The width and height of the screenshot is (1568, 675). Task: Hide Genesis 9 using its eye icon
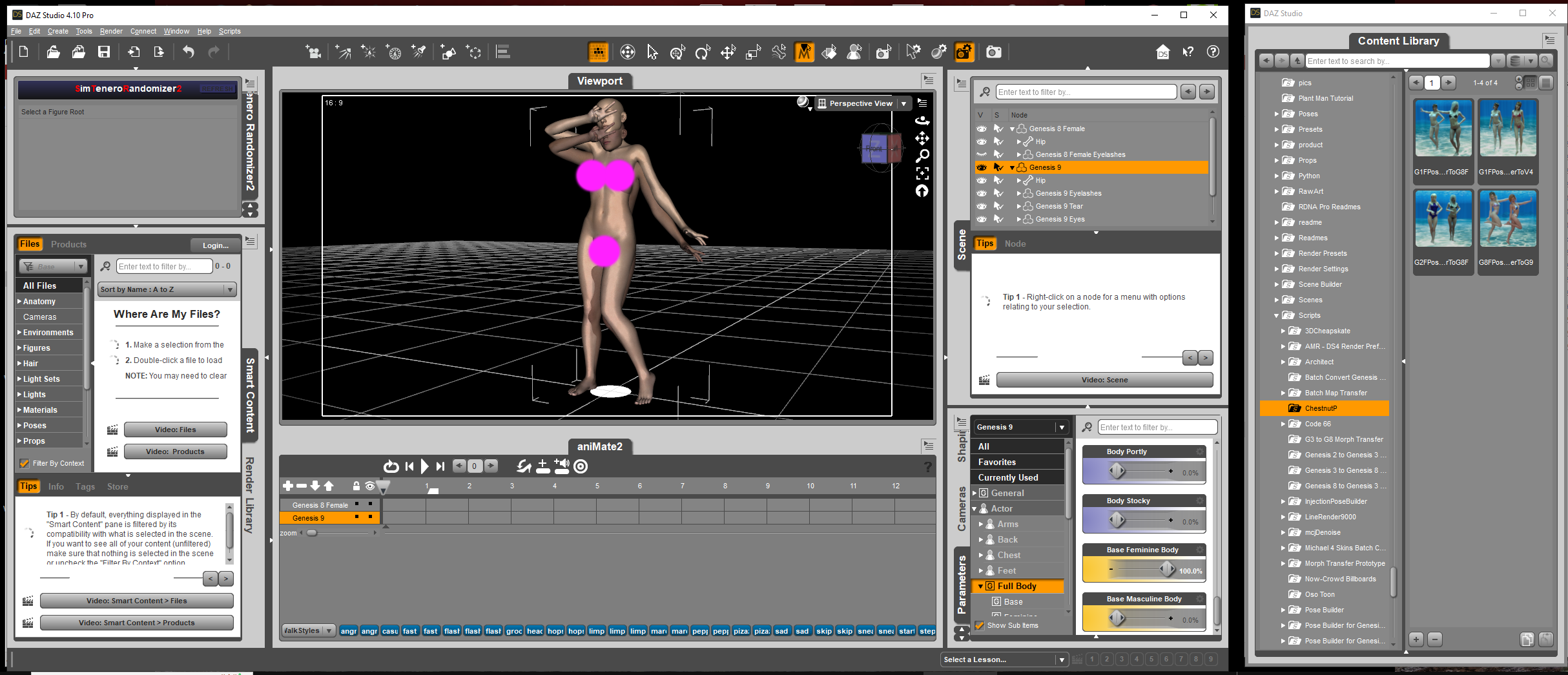pyautogui.click(x=981, y=167)
